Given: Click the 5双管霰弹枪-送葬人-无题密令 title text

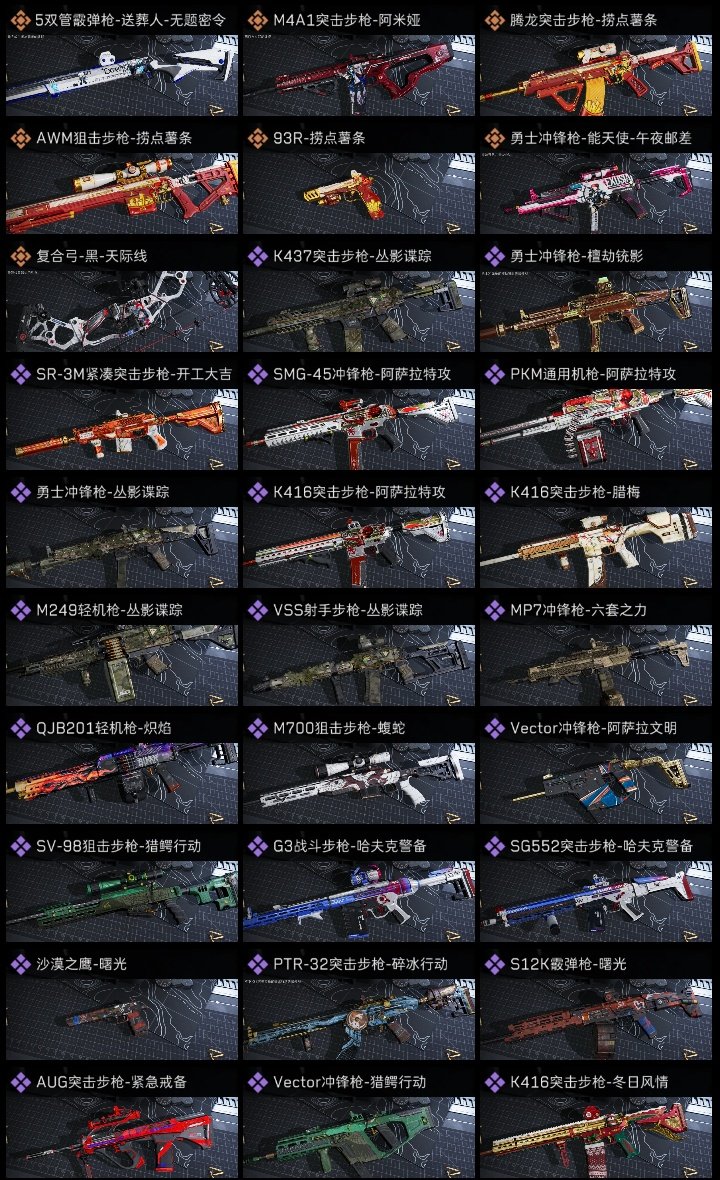Looking at the screenshot, I should tap(130, 20).
